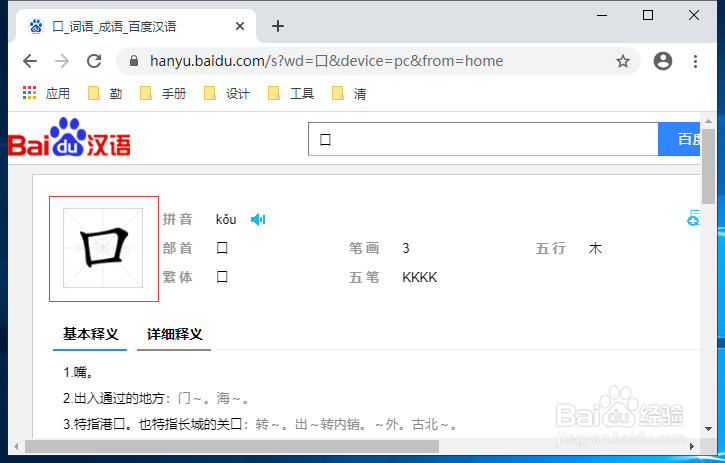Click the 部首 radical value 口
The image size is (725, 463).
222,248
